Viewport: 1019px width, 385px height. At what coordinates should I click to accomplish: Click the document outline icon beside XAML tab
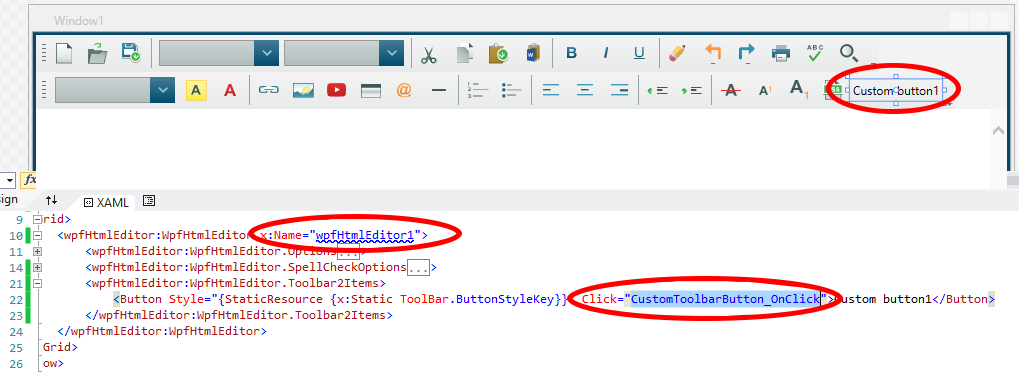point(149,201)
